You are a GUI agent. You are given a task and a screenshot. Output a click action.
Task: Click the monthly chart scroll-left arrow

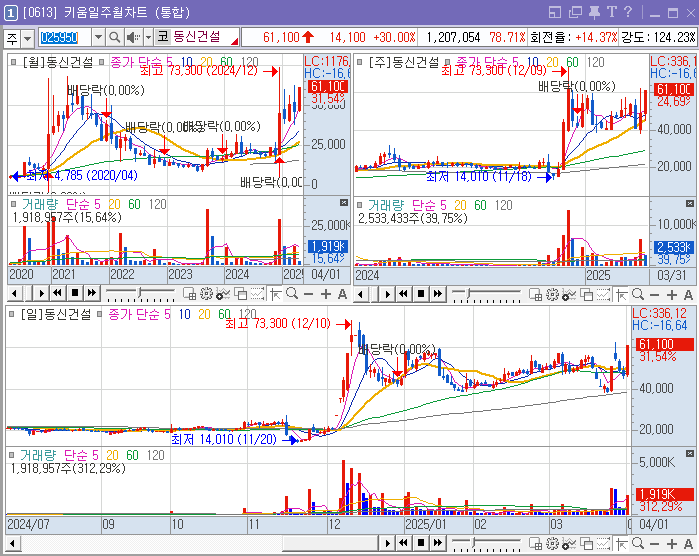[14, 293]
